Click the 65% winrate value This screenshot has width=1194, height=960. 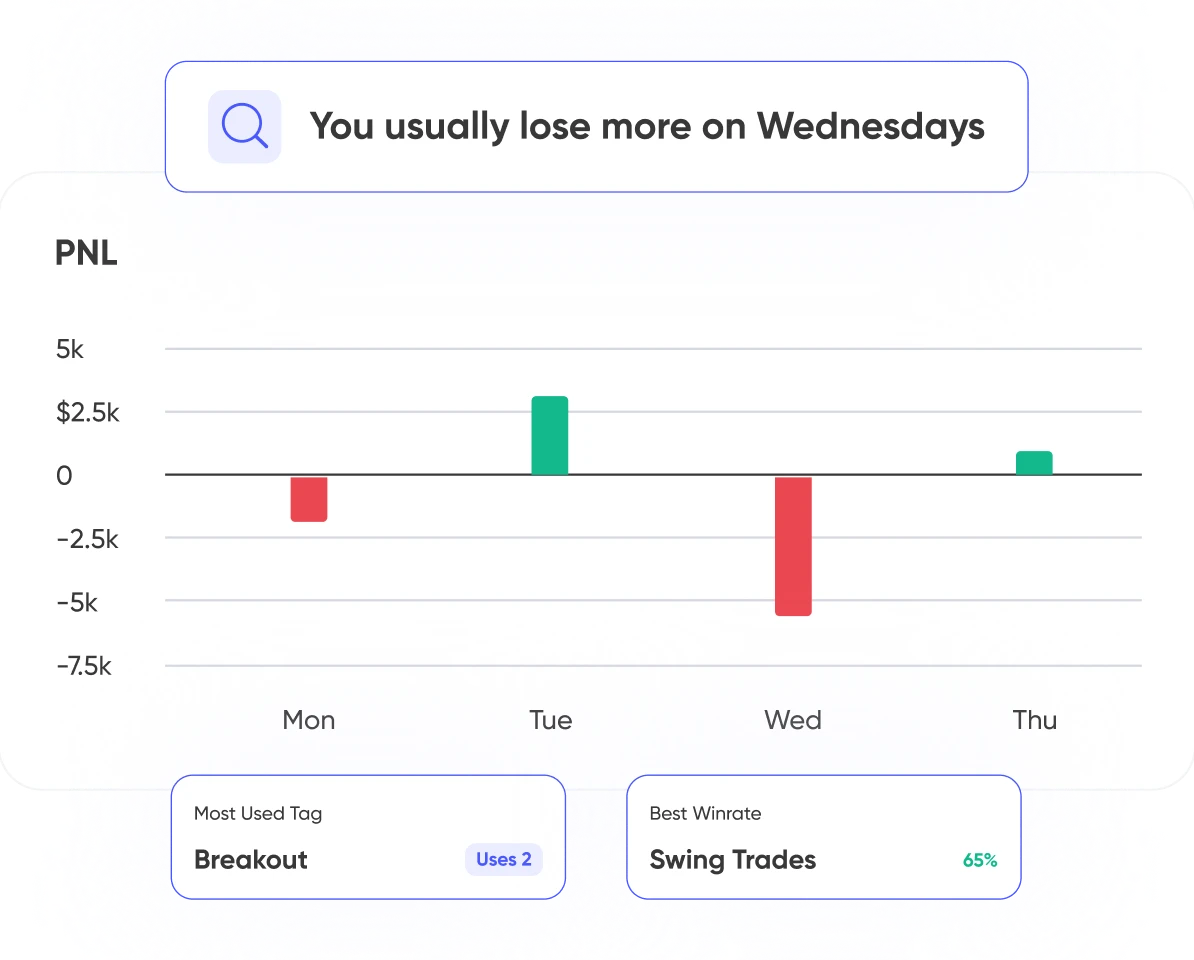(979, 860)
